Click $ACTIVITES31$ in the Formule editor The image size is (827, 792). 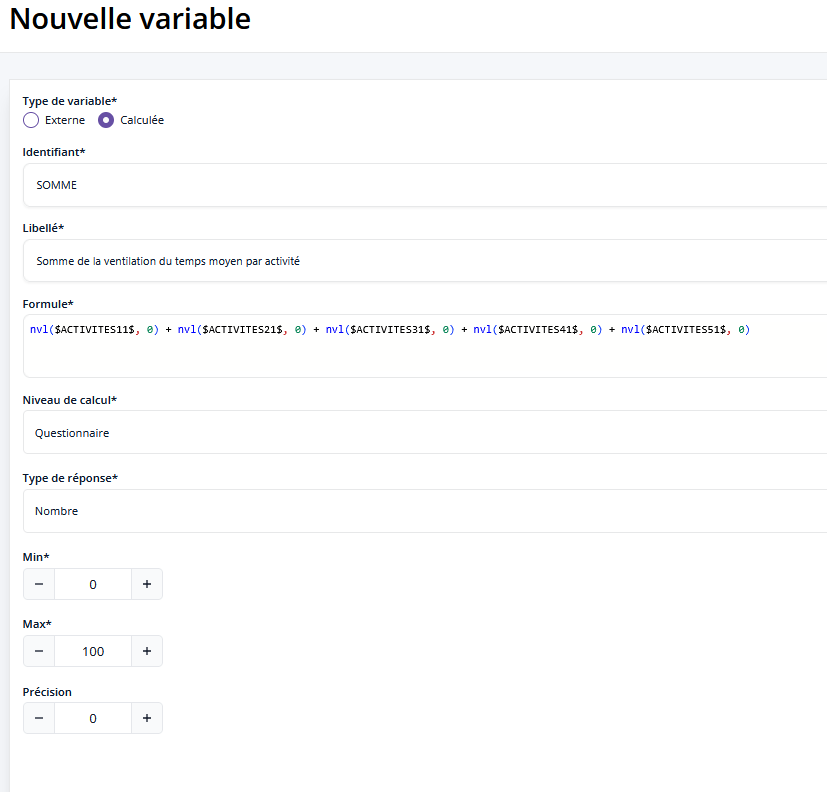click(x=390, y=329)
